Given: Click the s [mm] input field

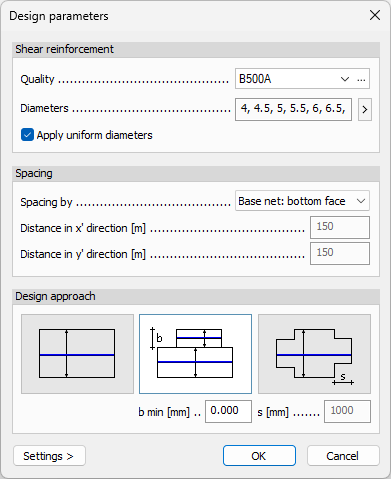Looking at the screenshot, I should (347, 411).
